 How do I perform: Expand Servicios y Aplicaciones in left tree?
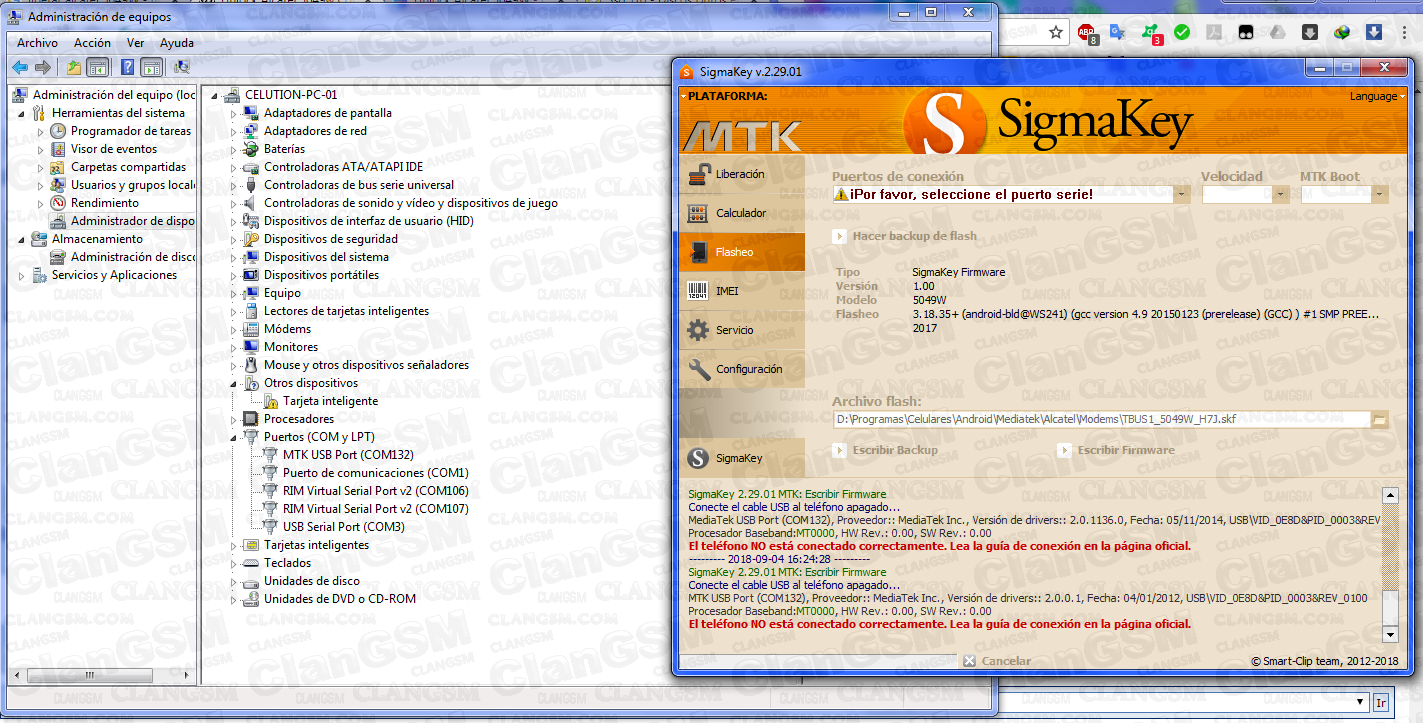(x=22, y=275)
